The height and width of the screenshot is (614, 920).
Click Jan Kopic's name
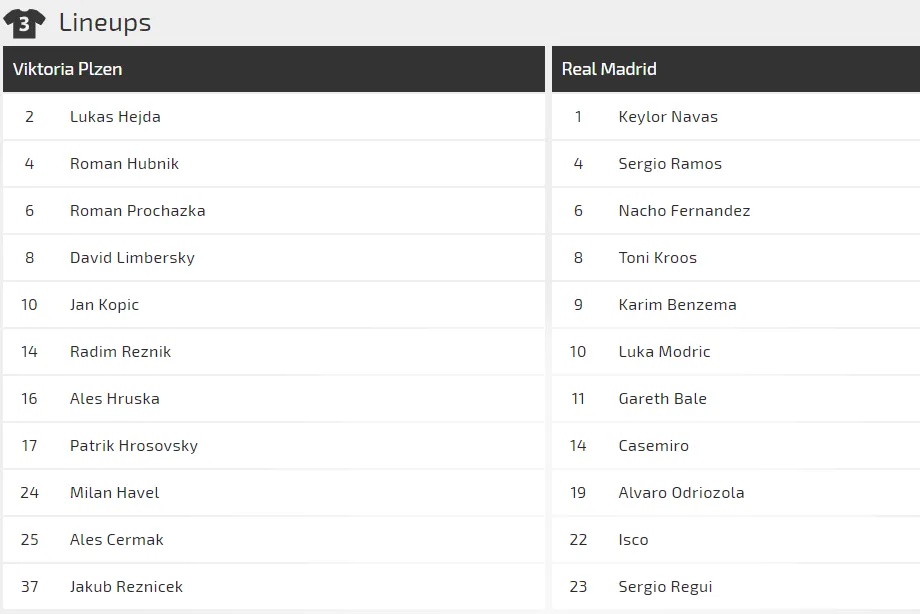click(x=104, y=305)
